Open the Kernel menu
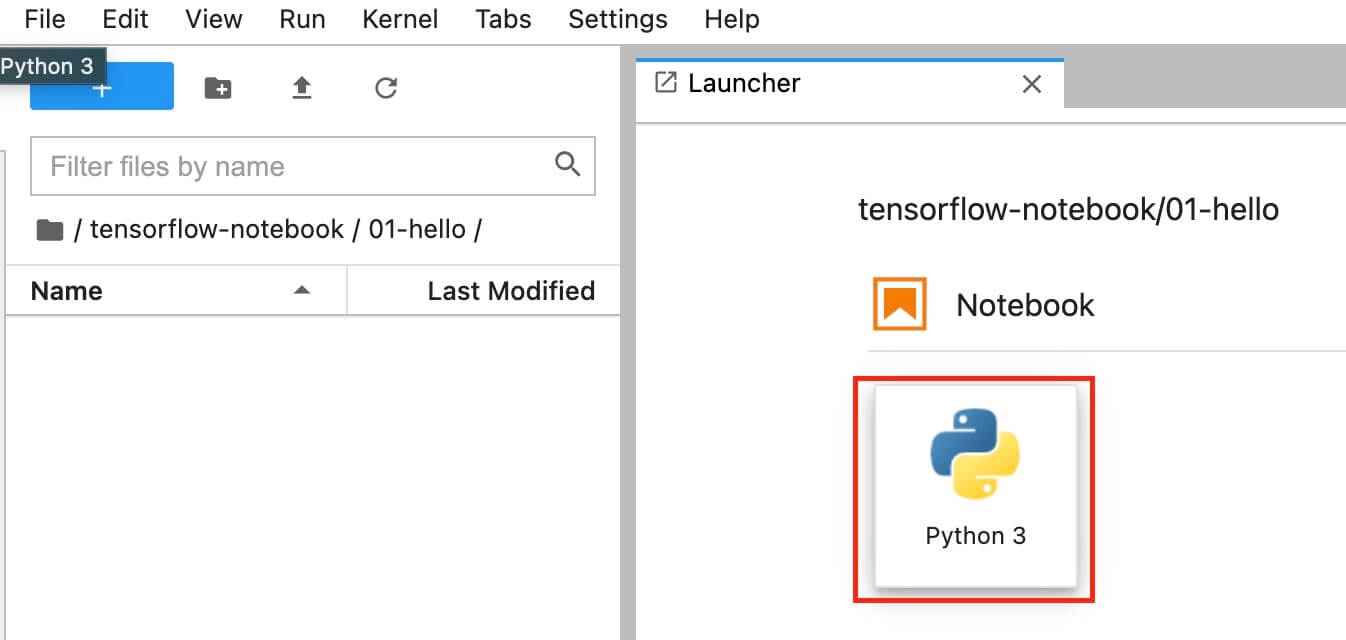Viewport: 1346px width, 640px height. pos(400,19)
